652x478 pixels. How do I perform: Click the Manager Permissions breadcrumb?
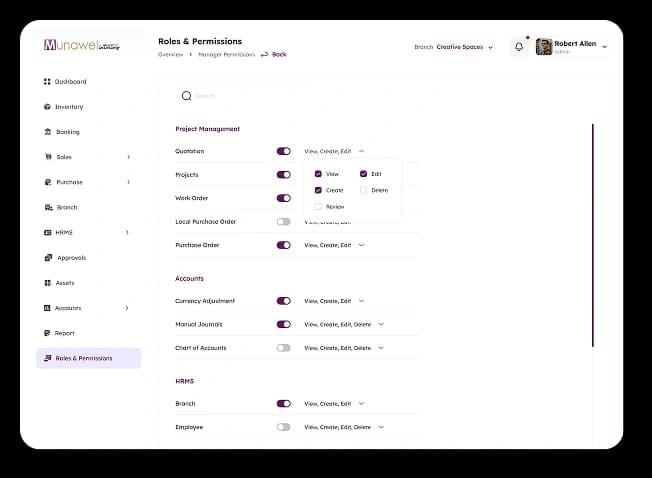click(x=227, y=54)
